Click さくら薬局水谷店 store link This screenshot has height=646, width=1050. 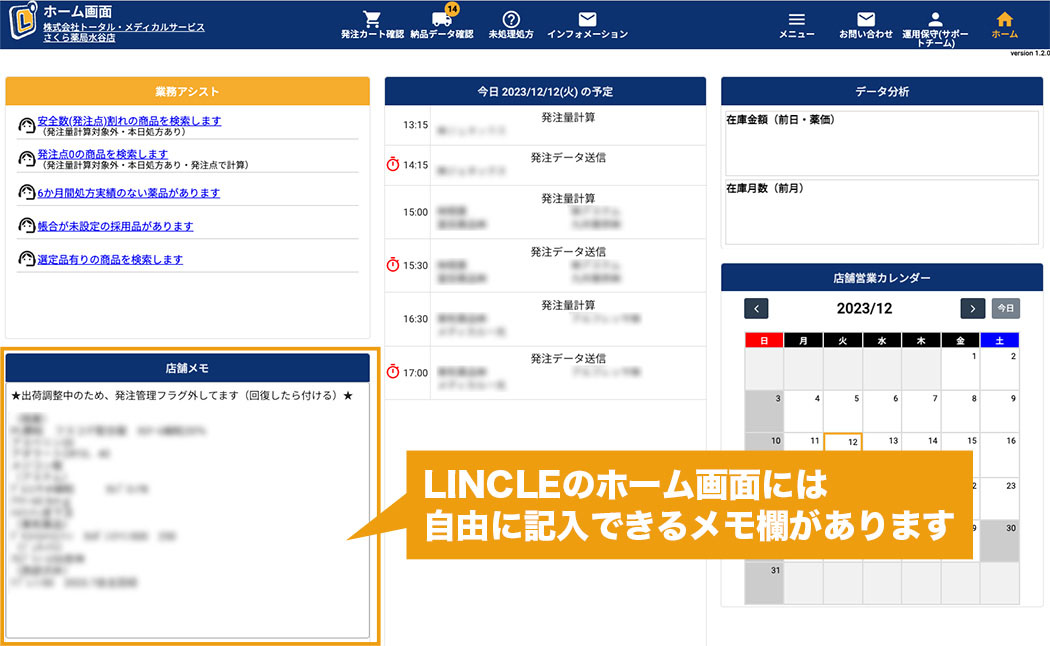[x=79, y=37]
